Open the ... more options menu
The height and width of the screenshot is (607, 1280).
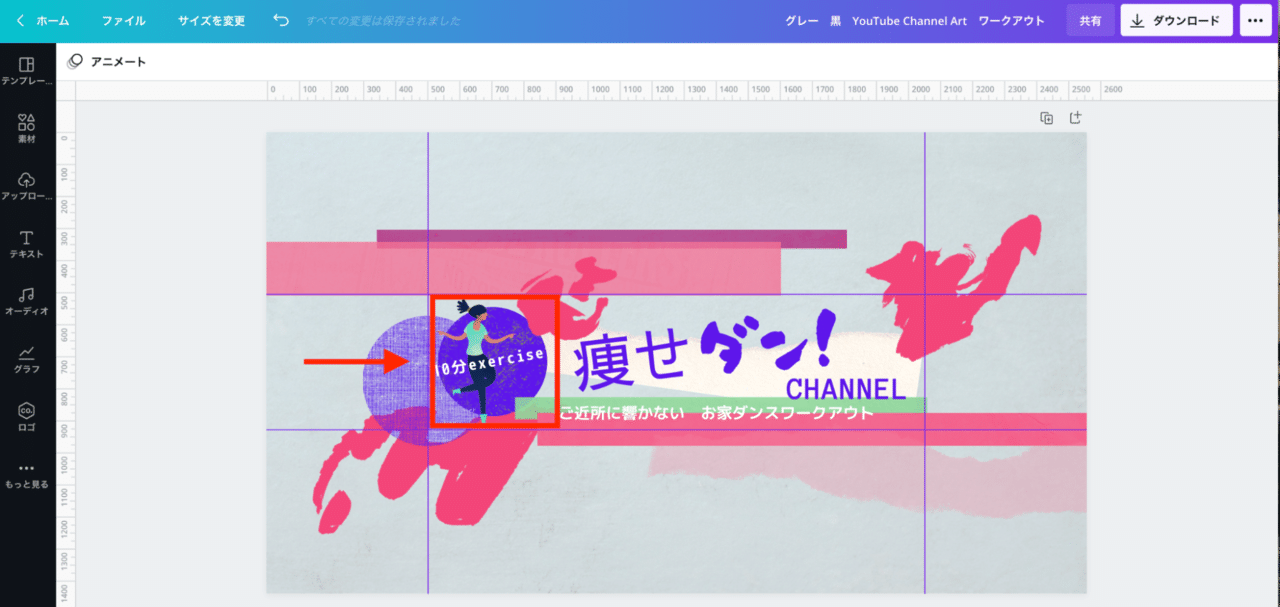tap(1255, 19)
